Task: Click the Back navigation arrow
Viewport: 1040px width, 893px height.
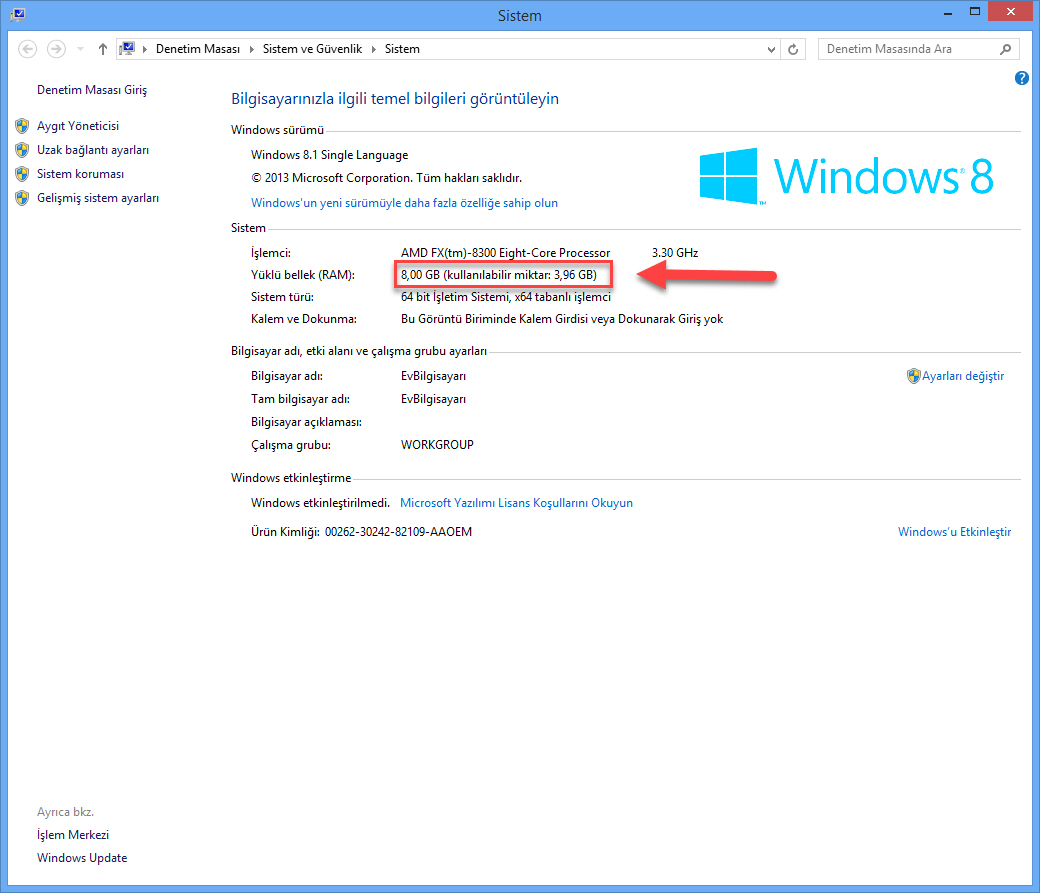Action: coord(27,49)
